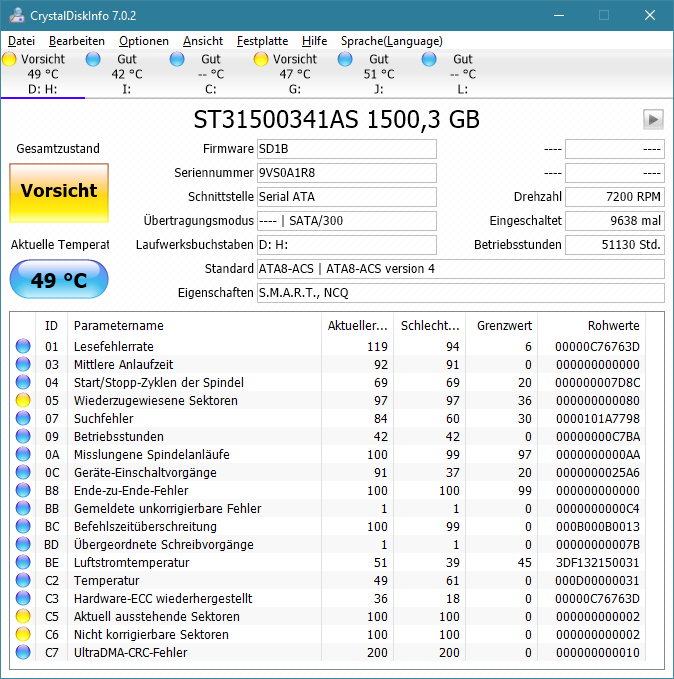Screen dimensions: 674x679
Task: Switch to the J: disk tab
Action: [x=379, y=74]
